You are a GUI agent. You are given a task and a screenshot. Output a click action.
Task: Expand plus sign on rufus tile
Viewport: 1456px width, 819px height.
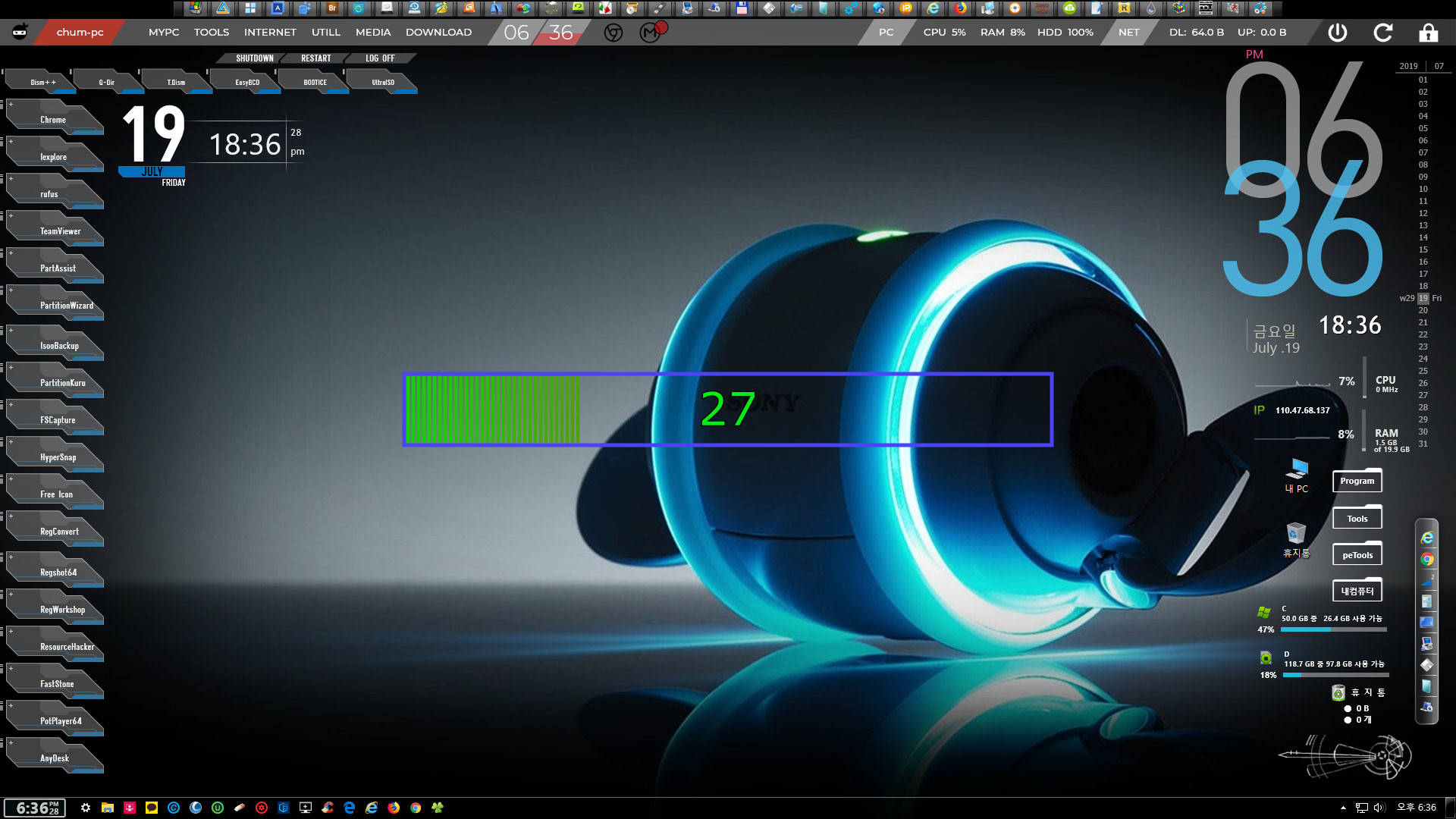coord(11,179)
